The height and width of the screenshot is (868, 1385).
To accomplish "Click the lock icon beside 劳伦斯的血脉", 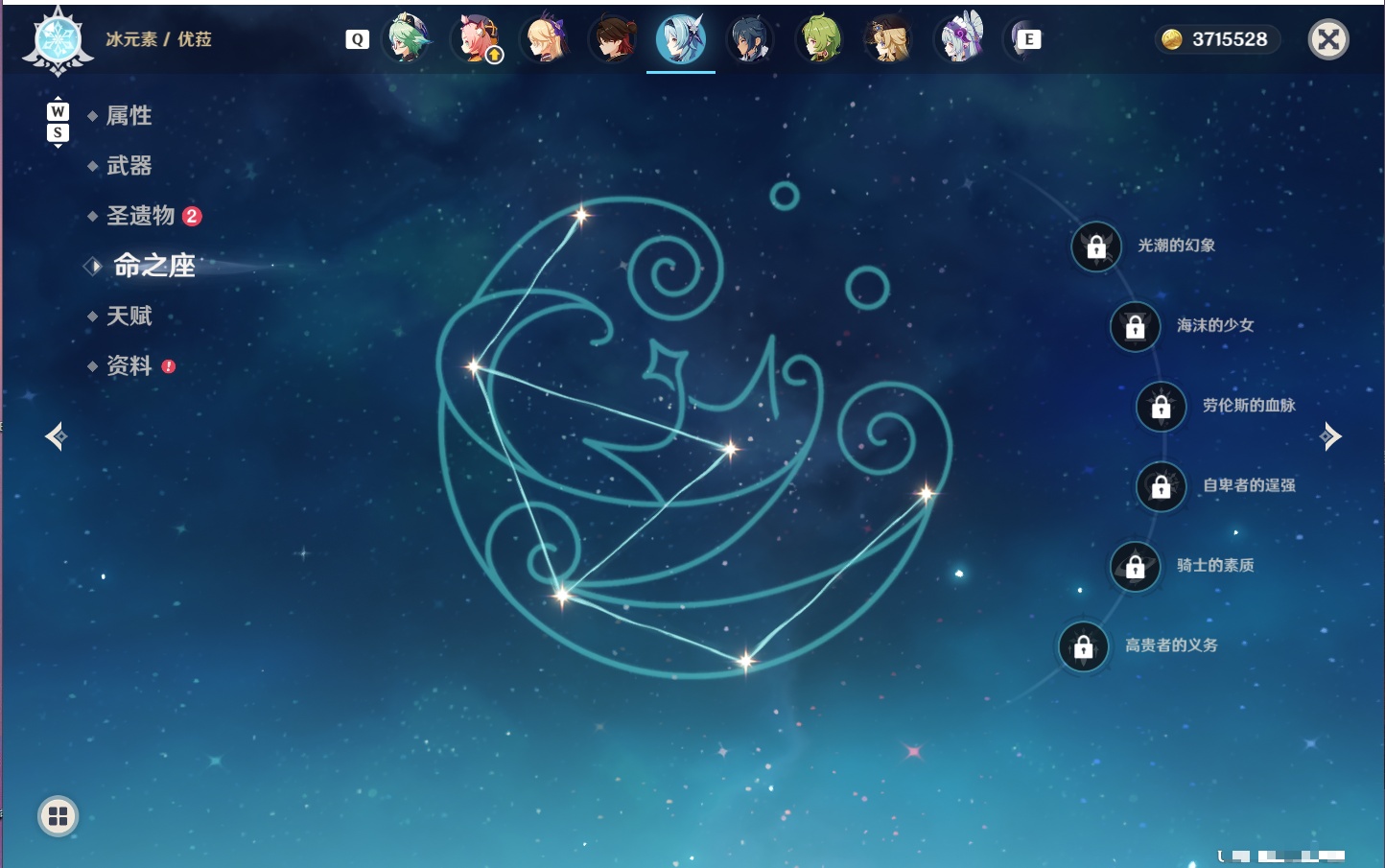I will 1162,406.
